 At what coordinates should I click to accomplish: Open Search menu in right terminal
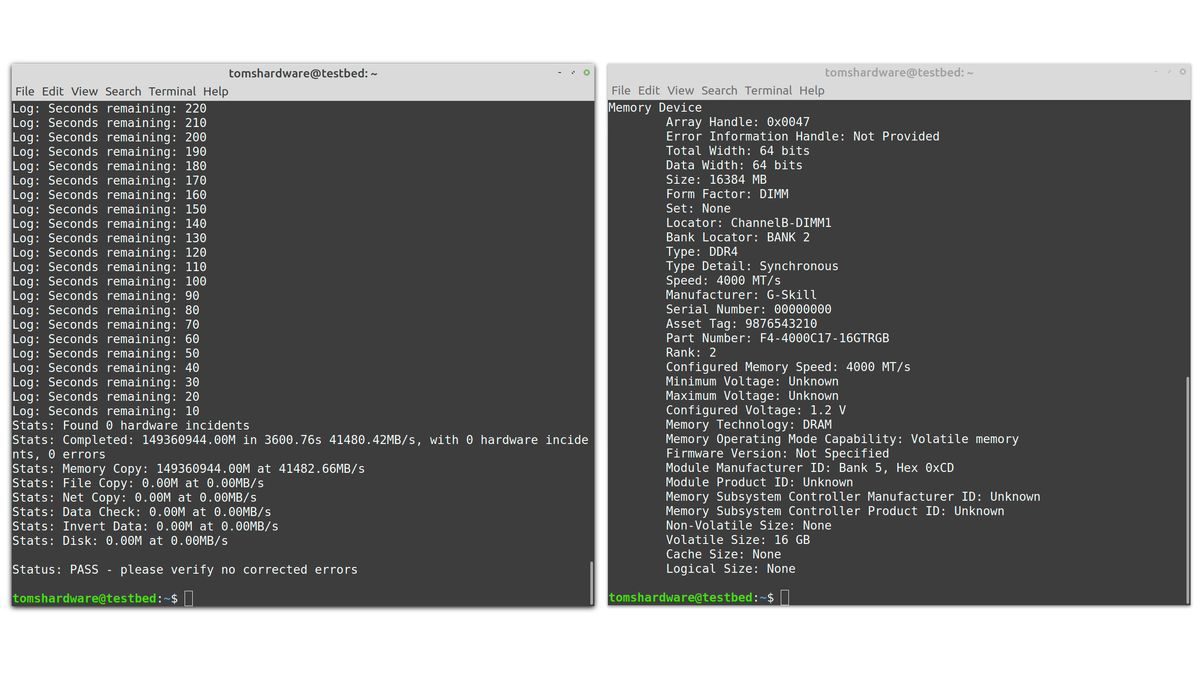[719, 90]
